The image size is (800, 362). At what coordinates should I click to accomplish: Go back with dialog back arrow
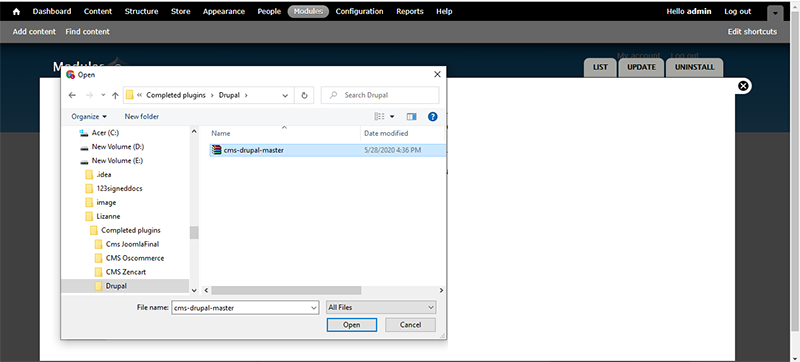click(72, 95)
